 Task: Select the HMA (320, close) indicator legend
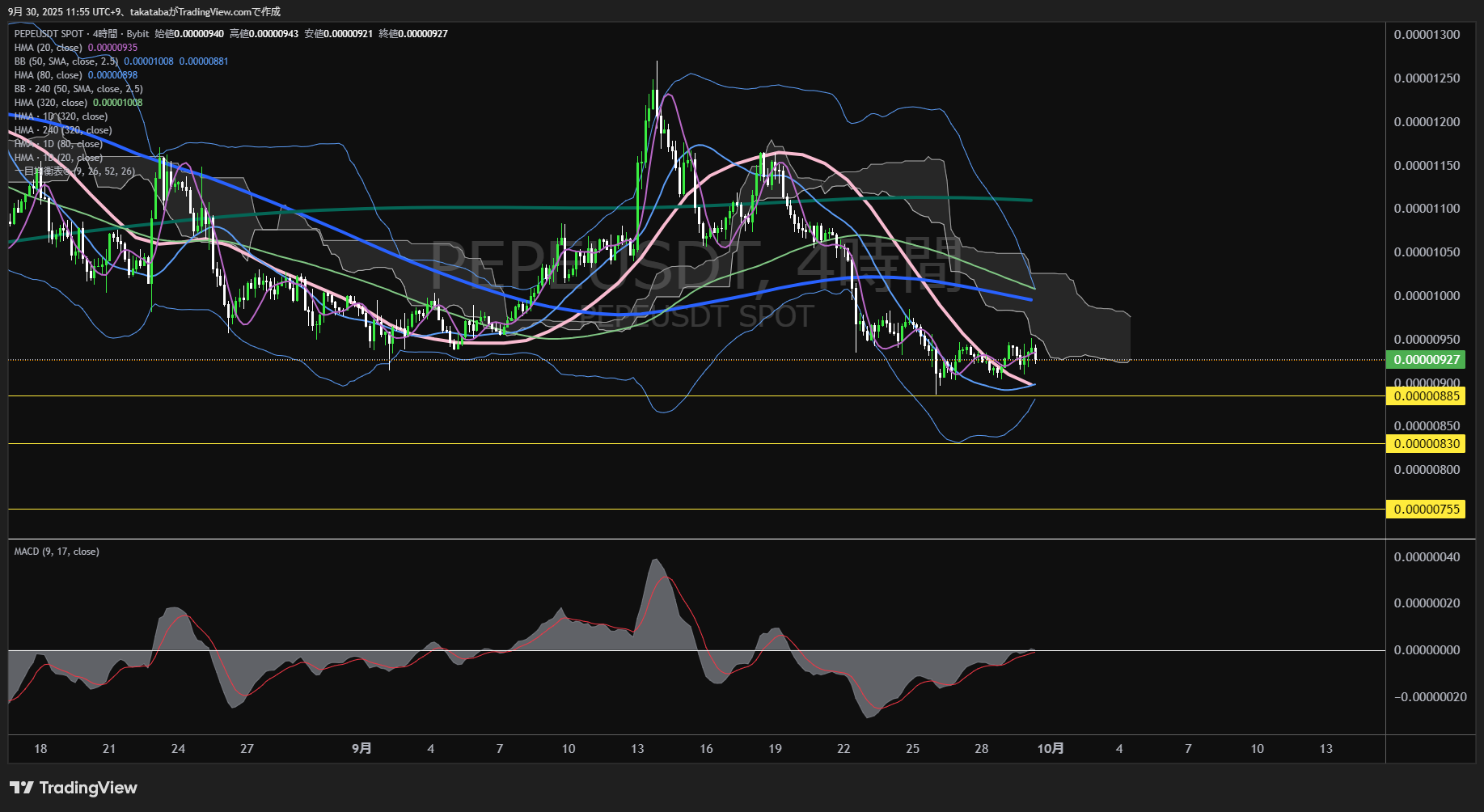pos(51,103)
